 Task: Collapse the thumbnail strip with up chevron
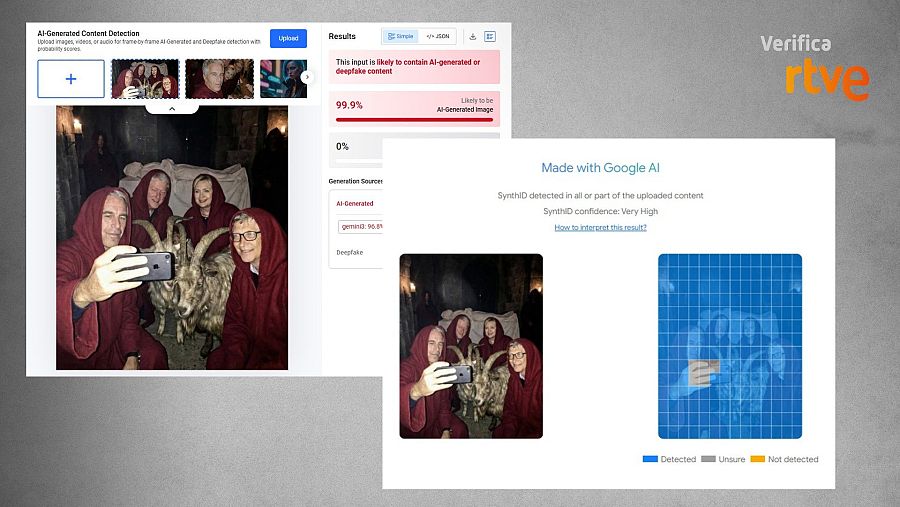171,107
